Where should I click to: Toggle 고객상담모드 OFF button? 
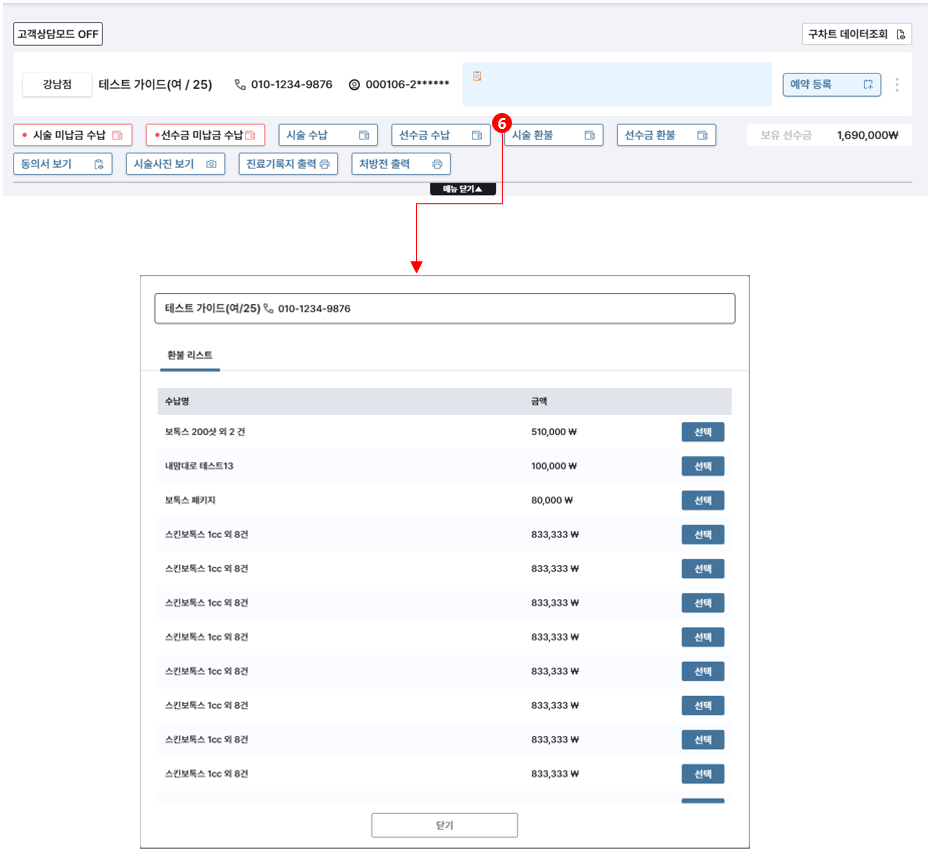pyautogui.click(x=58, y=34)
